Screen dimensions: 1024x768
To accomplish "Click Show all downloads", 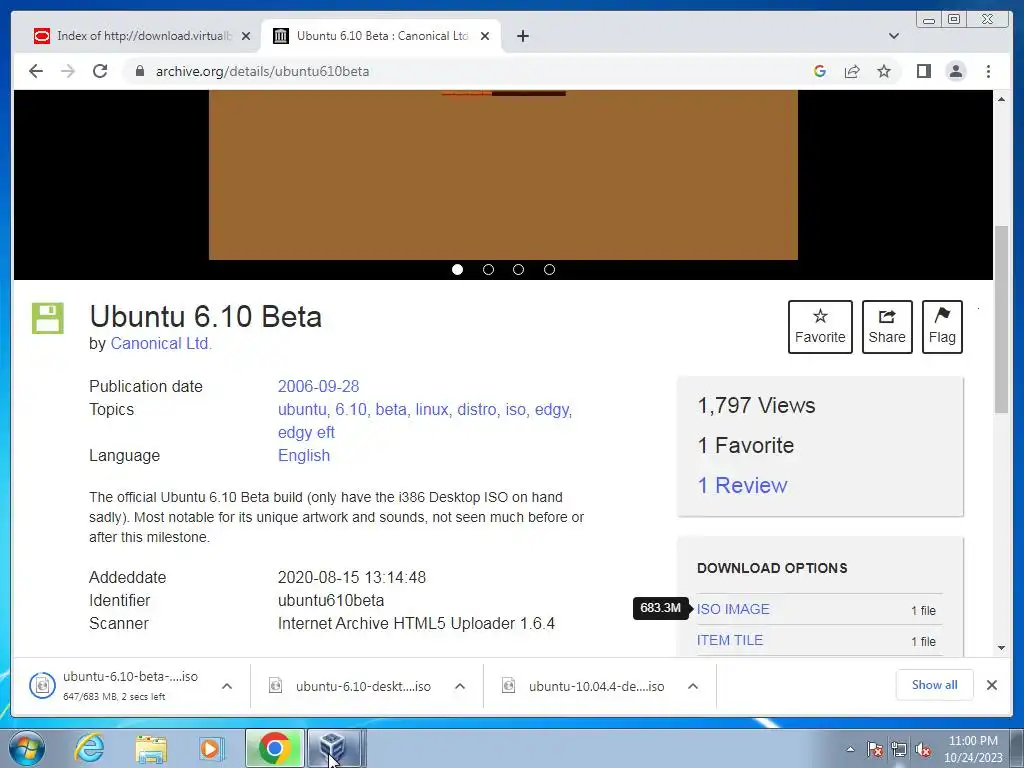I will (x=935, y=685).
